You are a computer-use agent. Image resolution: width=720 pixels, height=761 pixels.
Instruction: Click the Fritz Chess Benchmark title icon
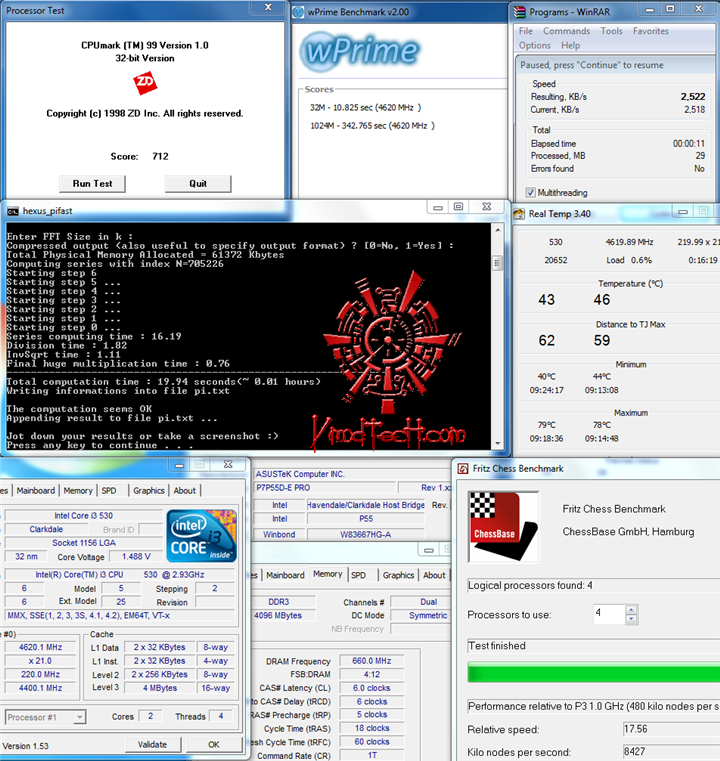(x=463, y=468)
